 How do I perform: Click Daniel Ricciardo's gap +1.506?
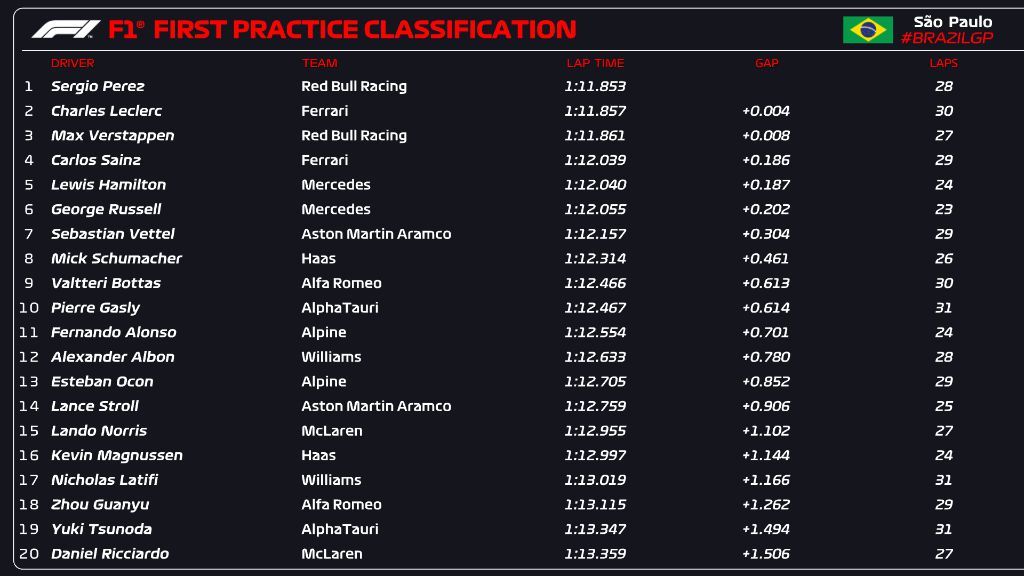tap(766, 554)
